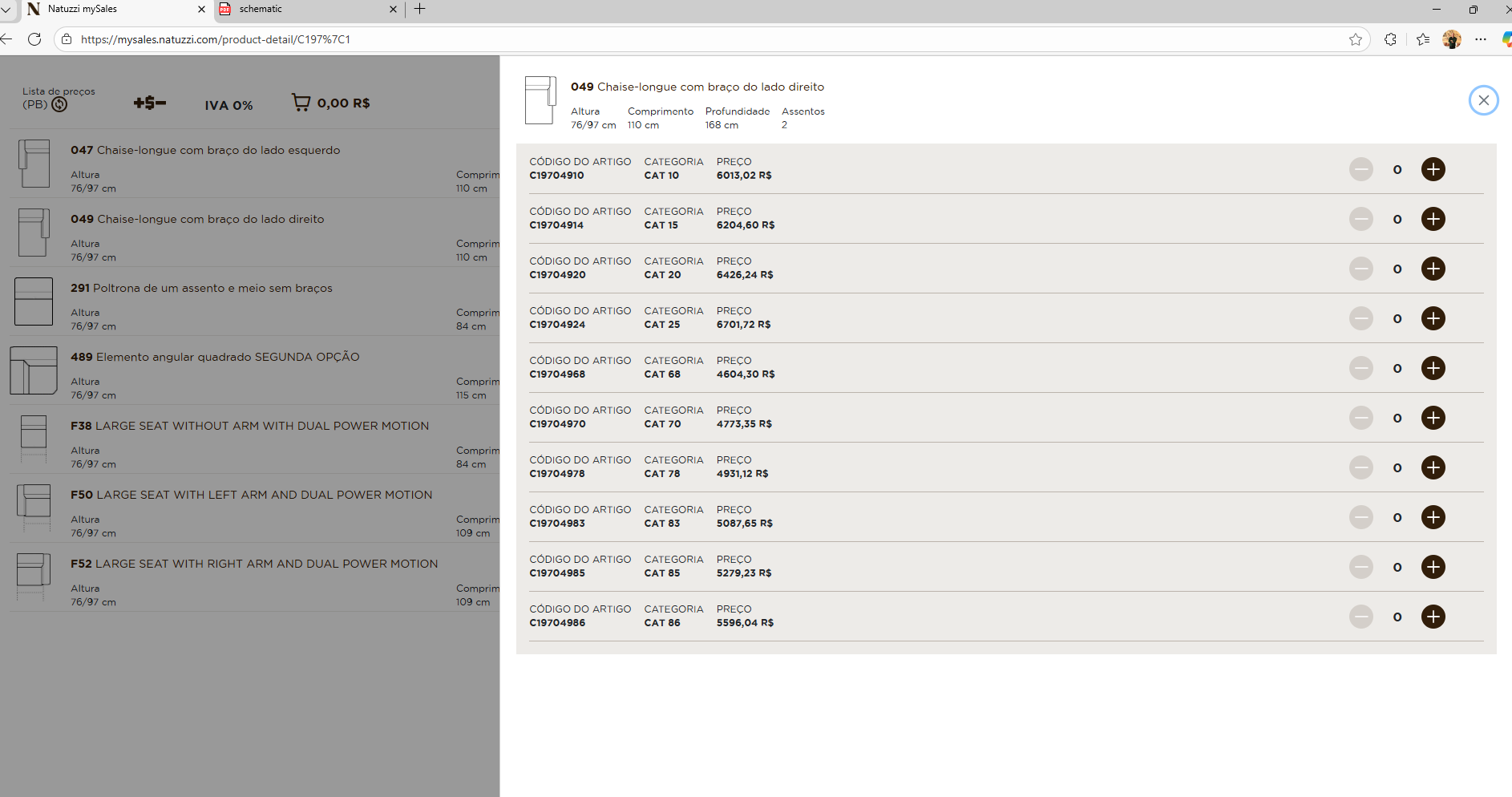The height and width of the screenshot is (797, 1512).
Task: Select IVA 0% tax option
Action: (228, 105)
